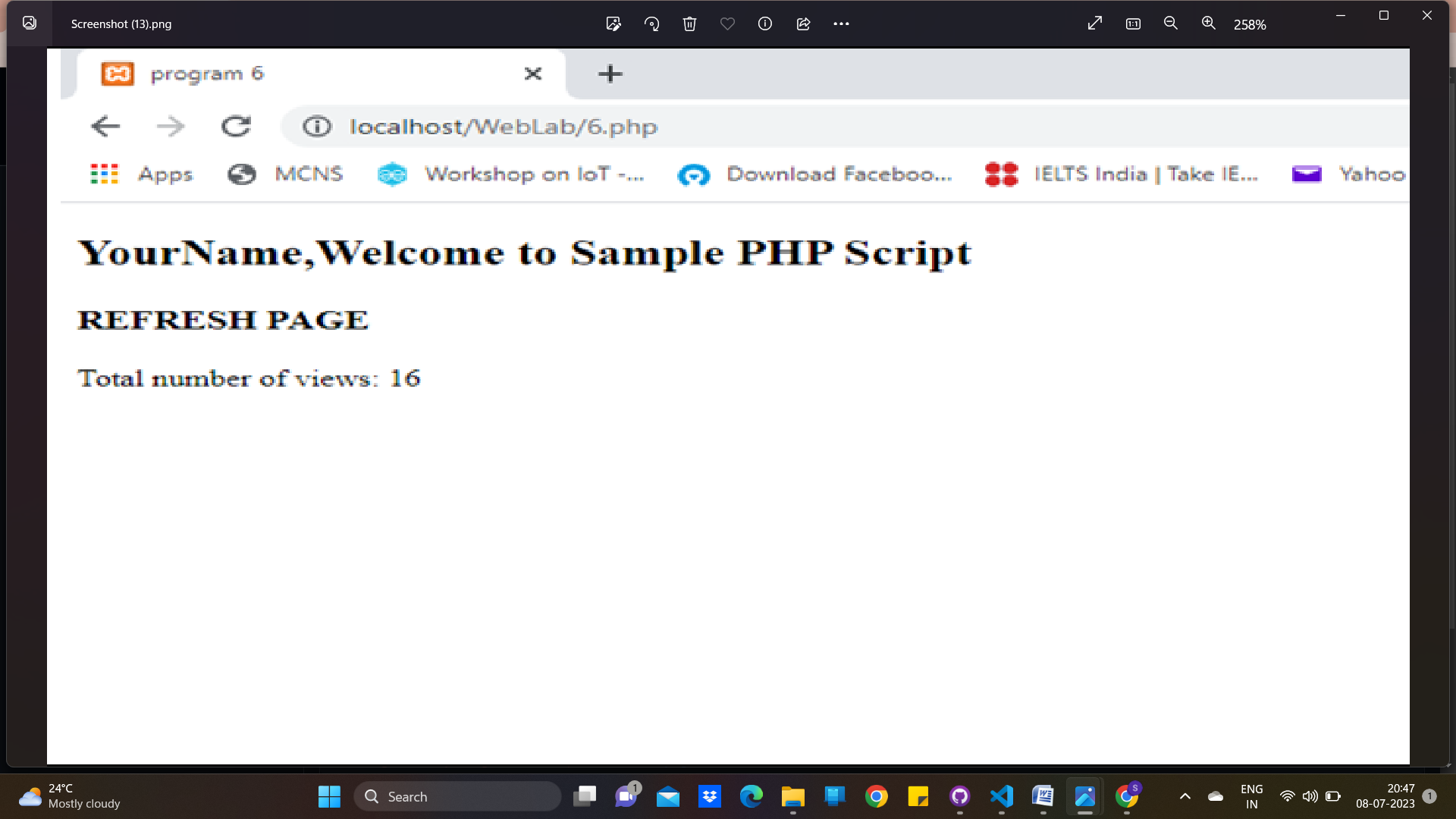Screen dimensions: 1456x819
Task: Expand hidden system tray icons chevron
Action: click(1185, 797)
